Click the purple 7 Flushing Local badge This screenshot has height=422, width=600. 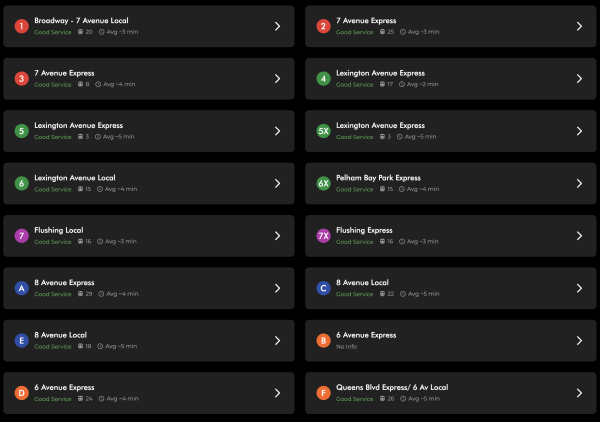pyautogui.click(x=21, y=236)
